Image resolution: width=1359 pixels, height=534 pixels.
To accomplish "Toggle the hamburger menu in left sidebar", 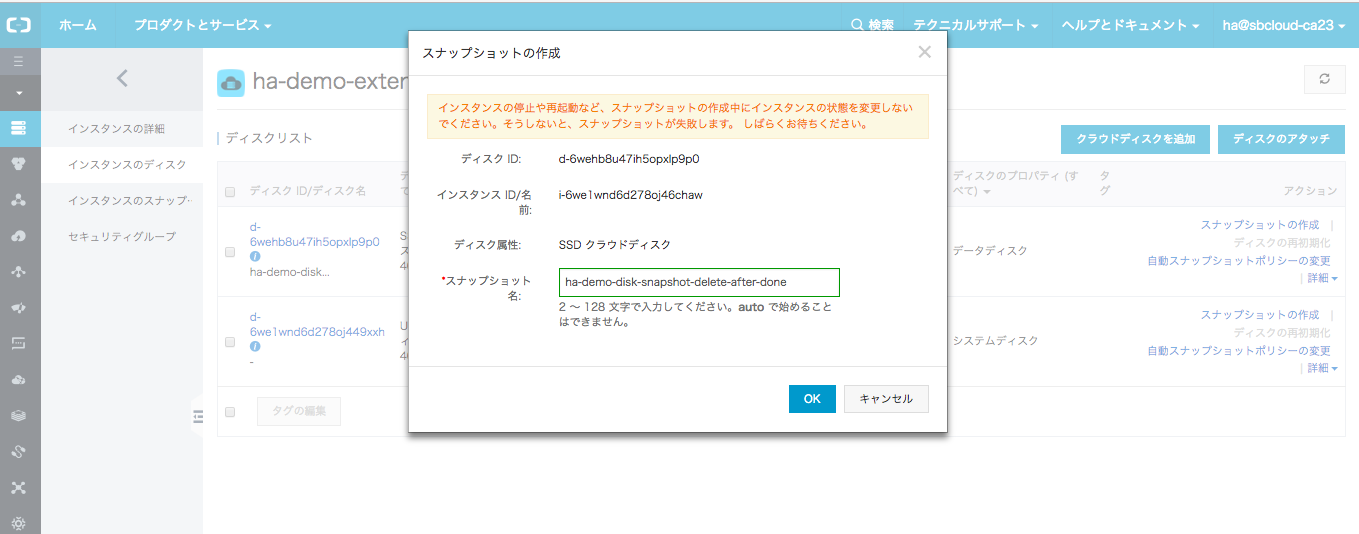I will pyautogui.click(x=19, y=62).
